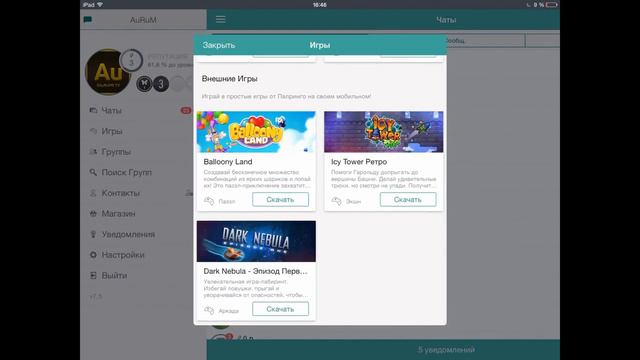Click the Настройки gear icon
The image size is (640, 360).
point(93,255)
